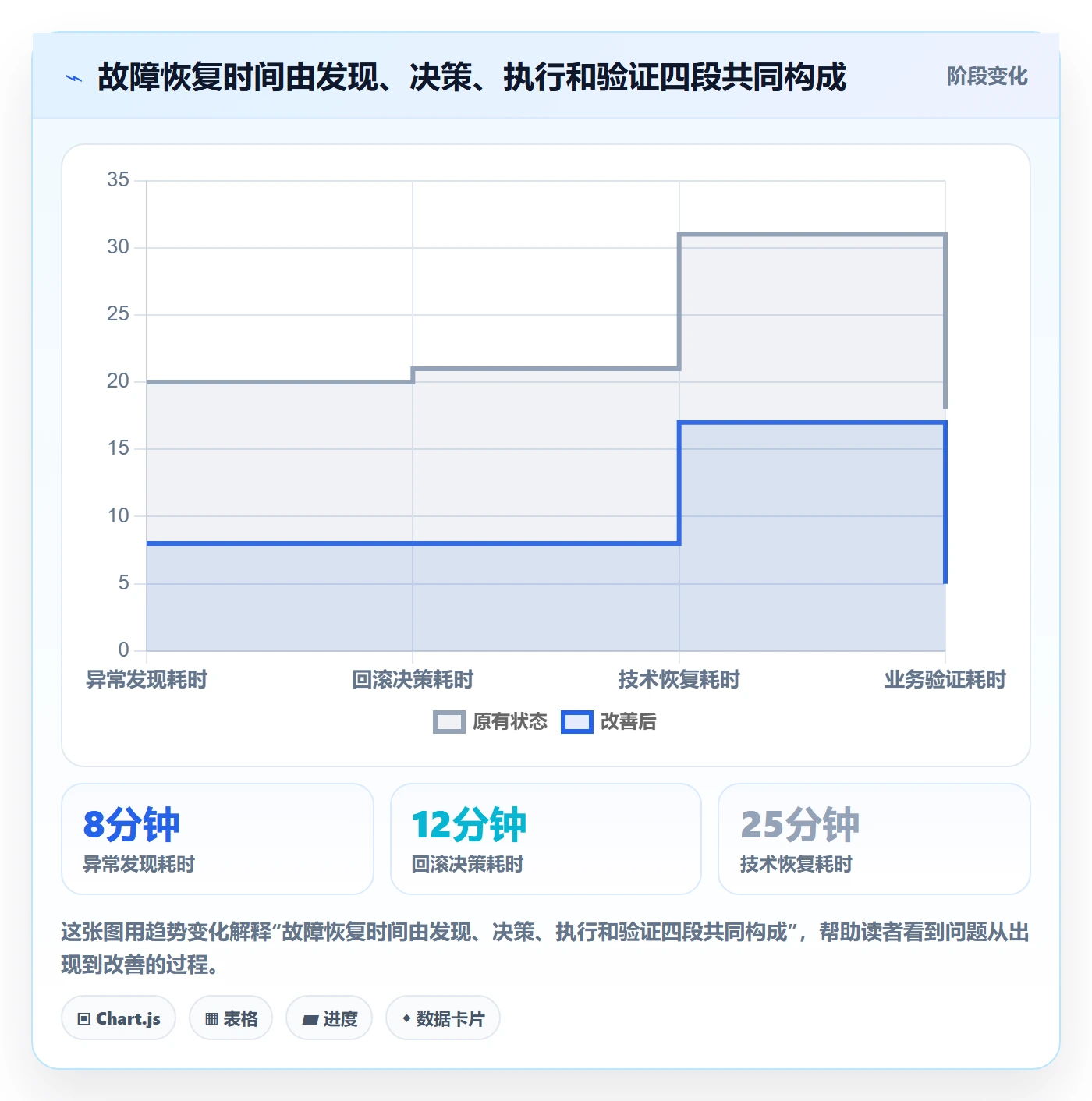This screenshot has width=1092, height=1101.
Task: Click the 8分钟 value text
Action: [x=132, y=825]
